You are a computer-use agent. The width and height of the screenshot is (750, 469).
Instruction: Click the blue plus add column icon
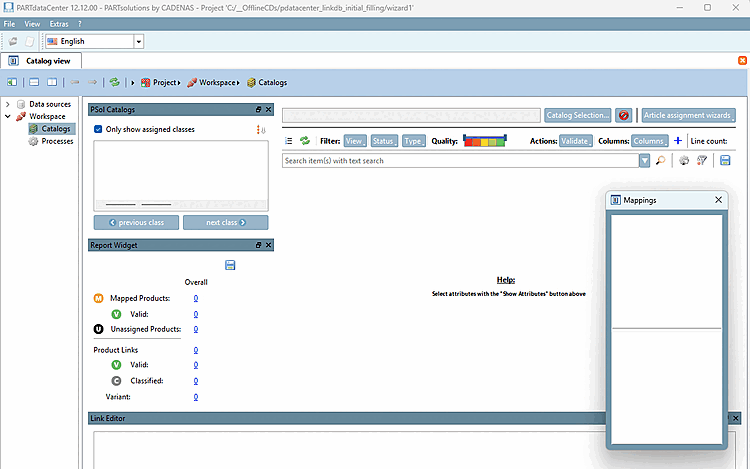coord(678,141)
